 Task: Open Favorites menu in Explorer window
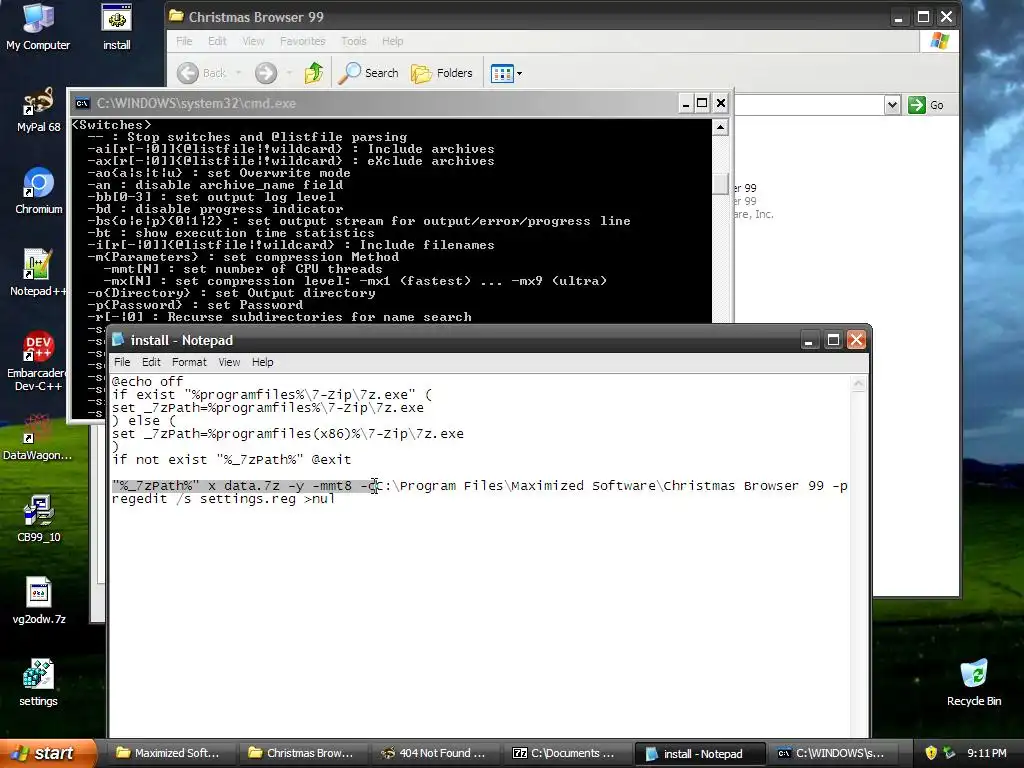pos(302,41)
